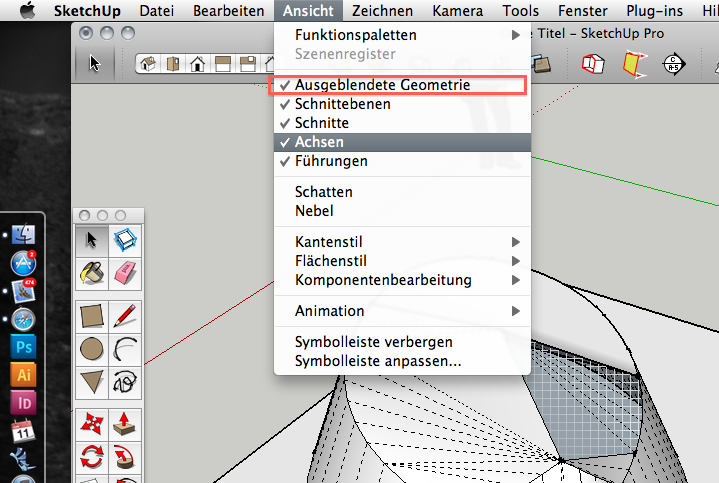Switch to Top view icon
The height and width of the screenshot is (483, 719).
pyautogui.click(x=173, y=64)
